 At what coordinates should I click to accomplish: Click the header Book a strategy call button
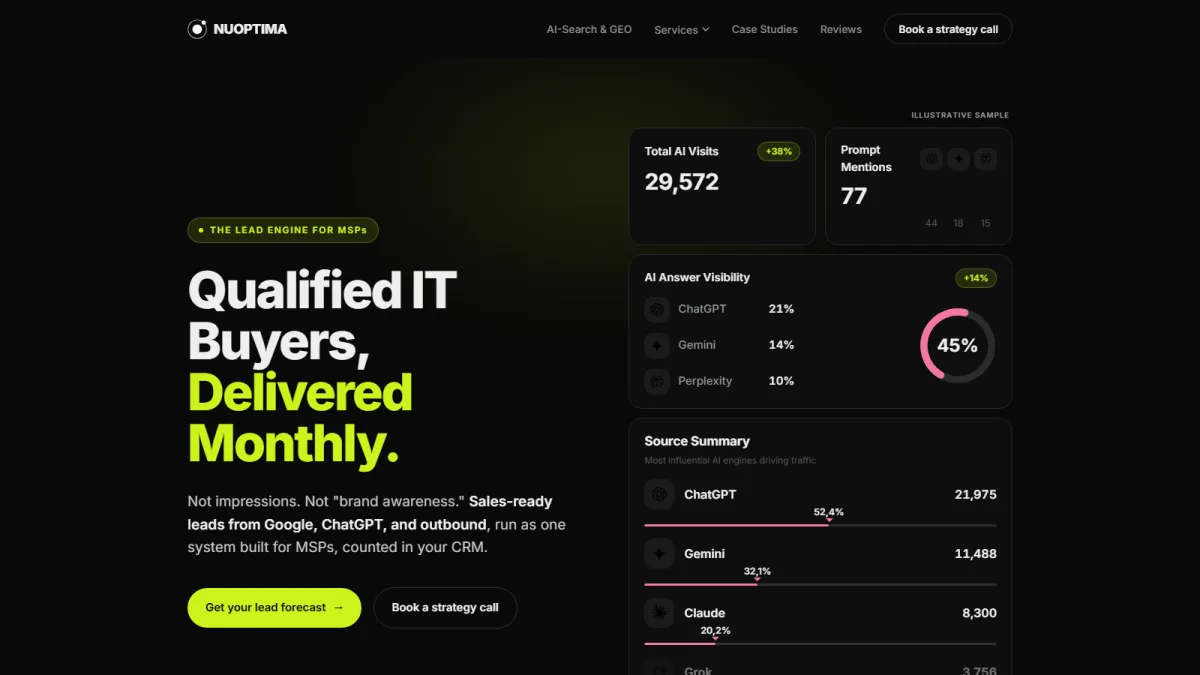948,29
